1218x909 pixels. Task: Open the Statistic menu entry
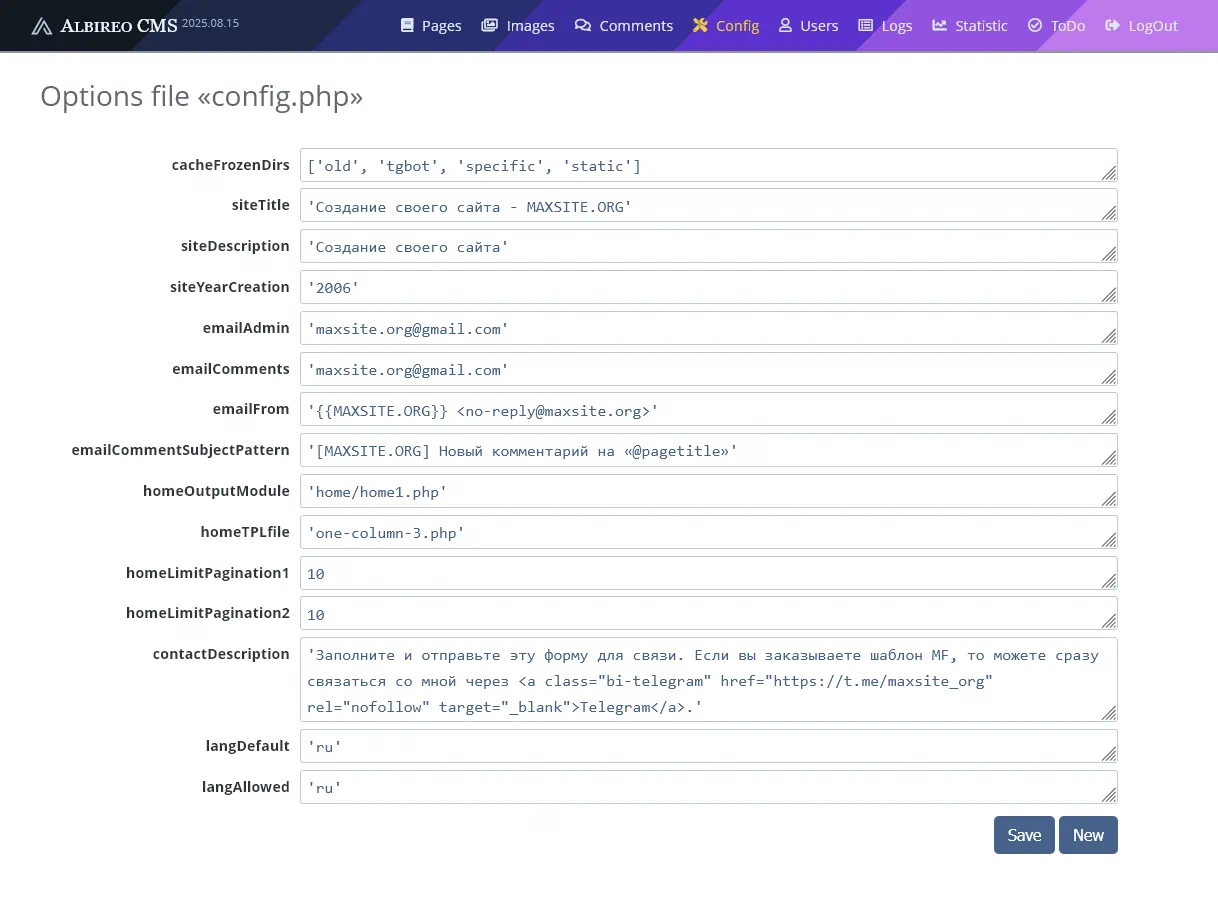(x=969, y=25)
